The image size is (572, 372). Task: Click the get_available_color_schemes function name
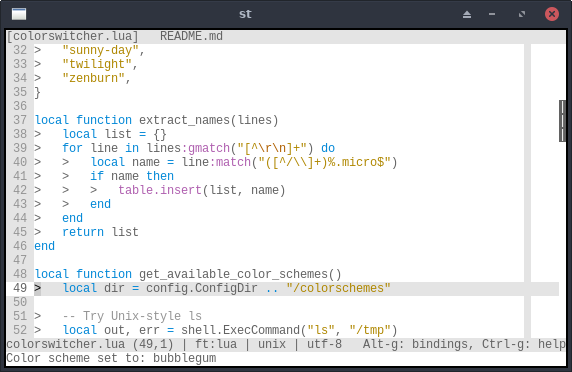(233, 274)
